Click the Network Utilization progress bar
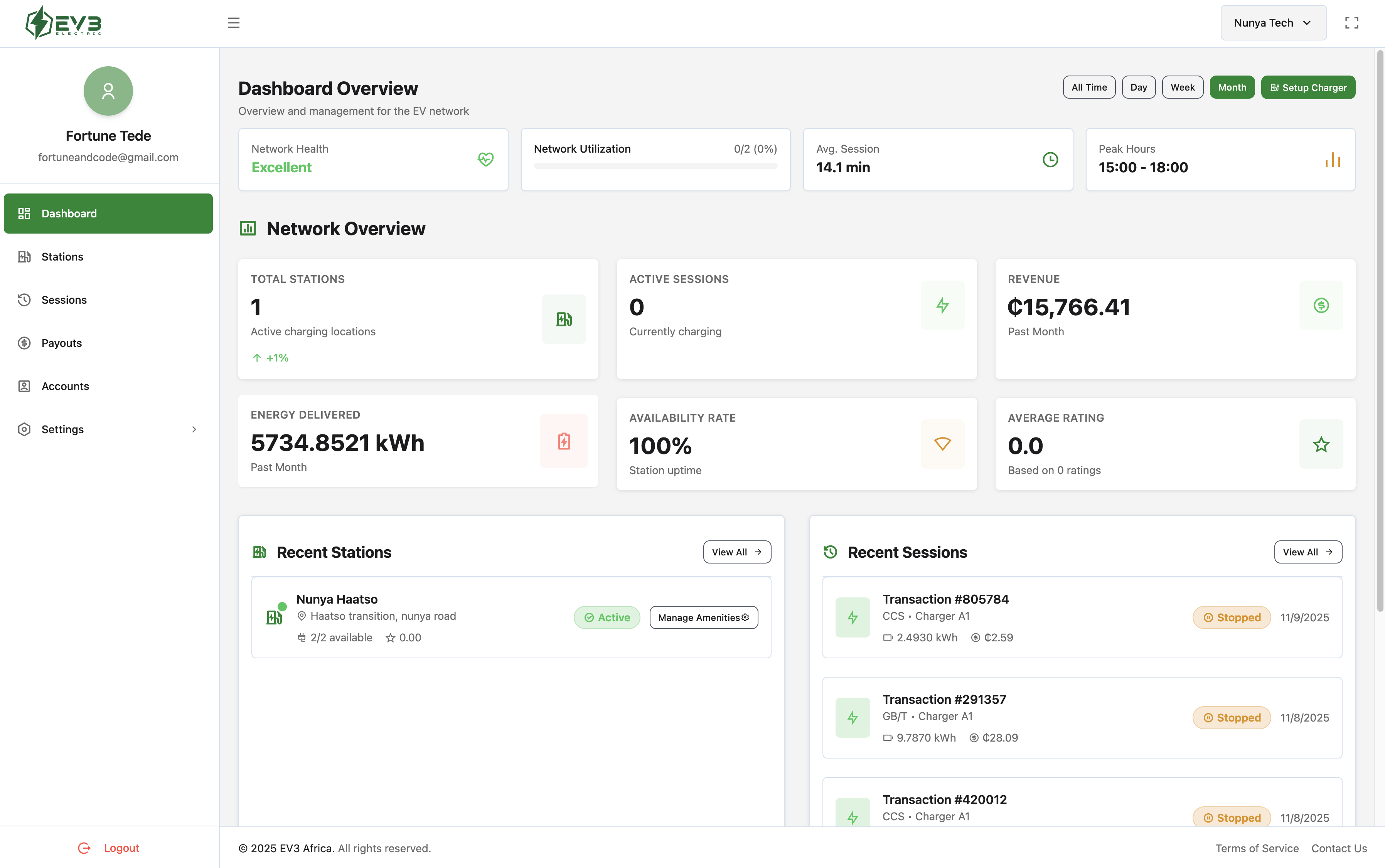Screen dimensions: 1385x868 click(655, 166)
